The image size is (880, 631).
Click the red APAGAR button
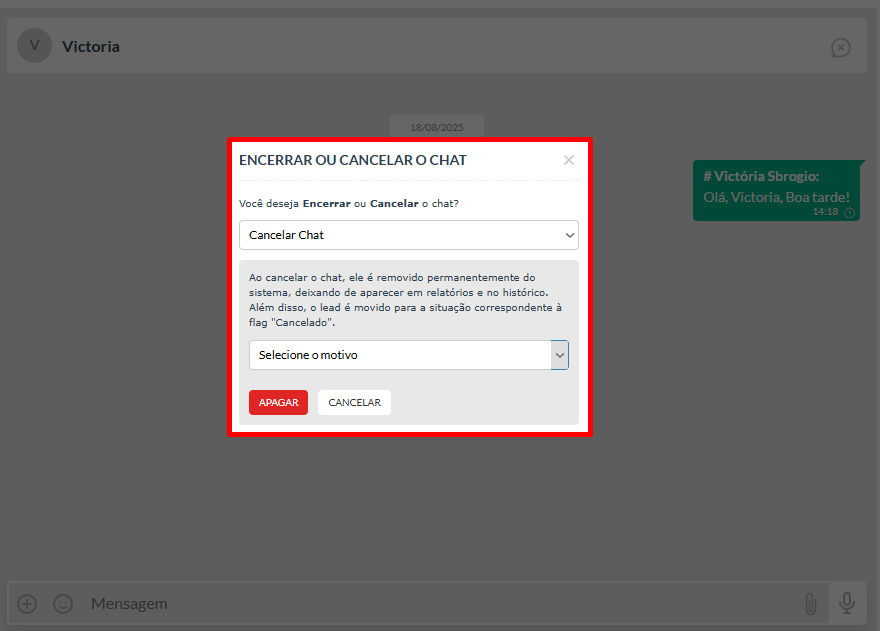pyautogui.click(x=278, y=403)
